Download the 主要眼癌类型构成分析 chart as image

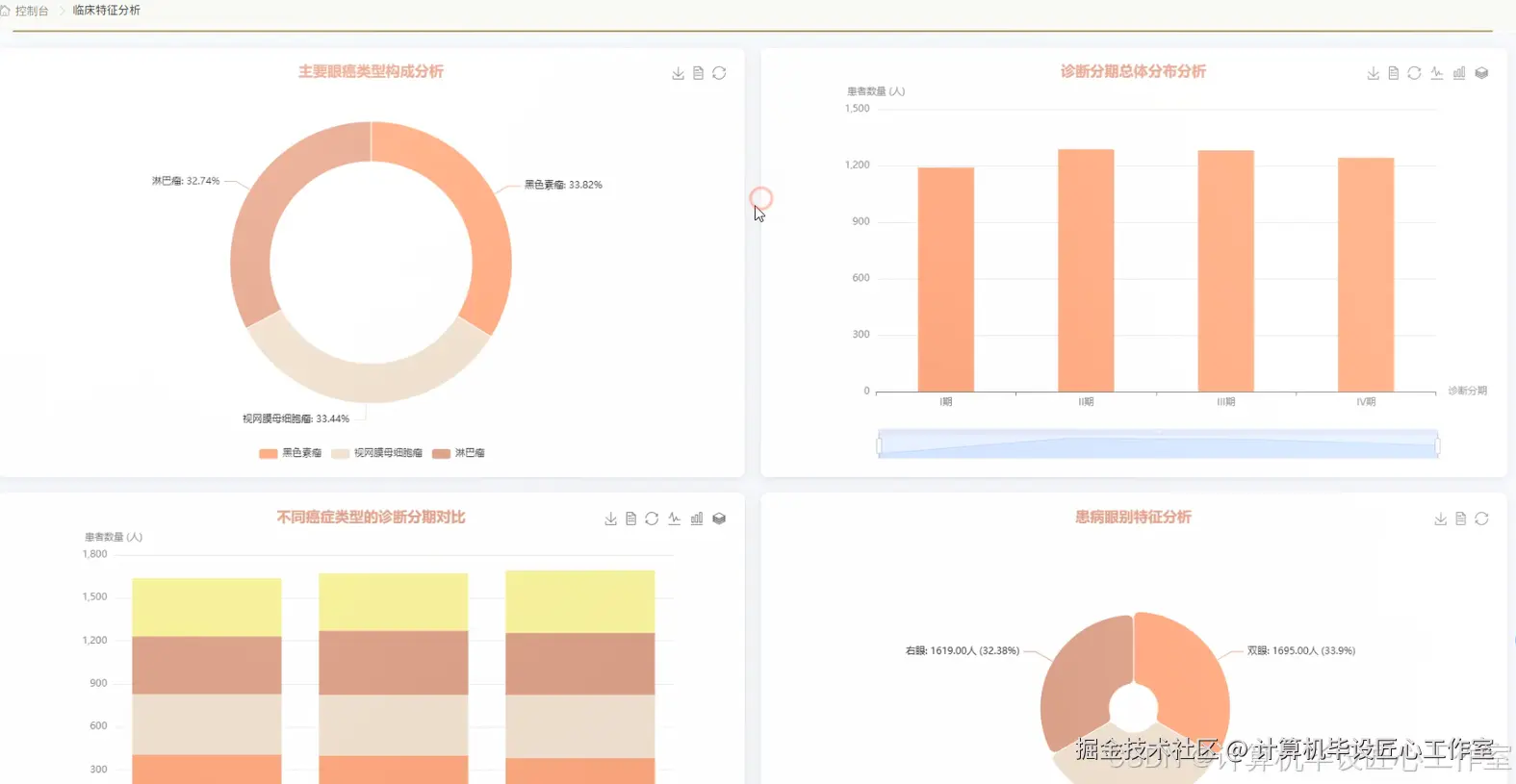click(x=678, y=73)
